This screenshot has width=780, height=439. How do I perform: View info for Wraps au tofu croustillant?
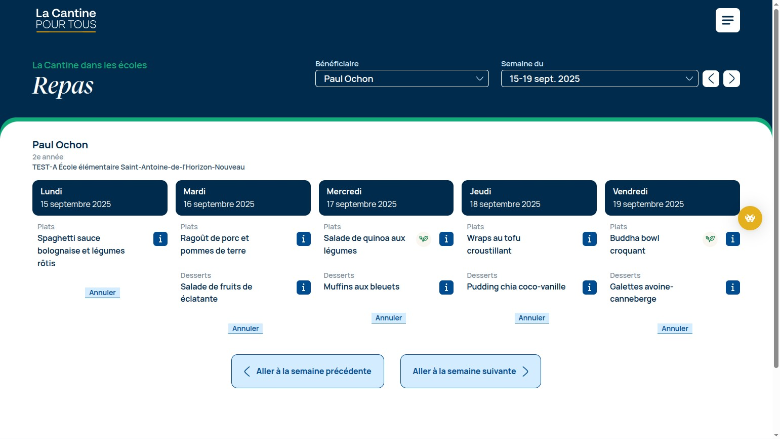(x=589, y=239)
